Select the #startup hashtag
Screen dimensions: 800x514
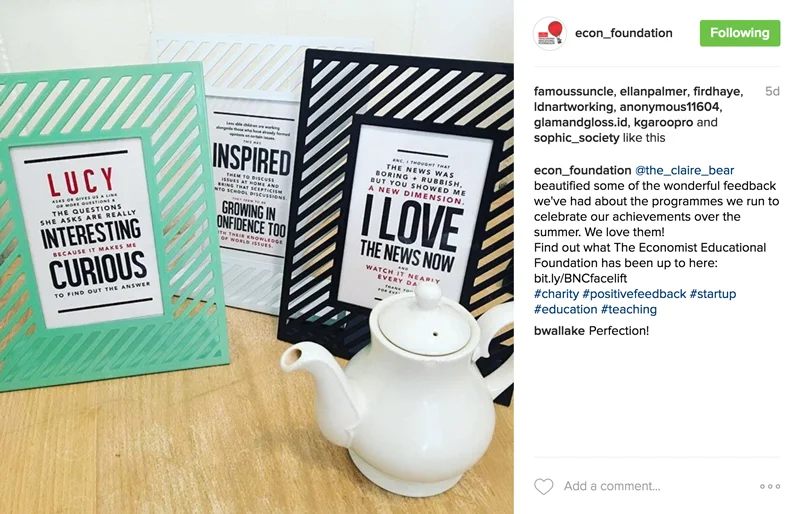(713, 294)
